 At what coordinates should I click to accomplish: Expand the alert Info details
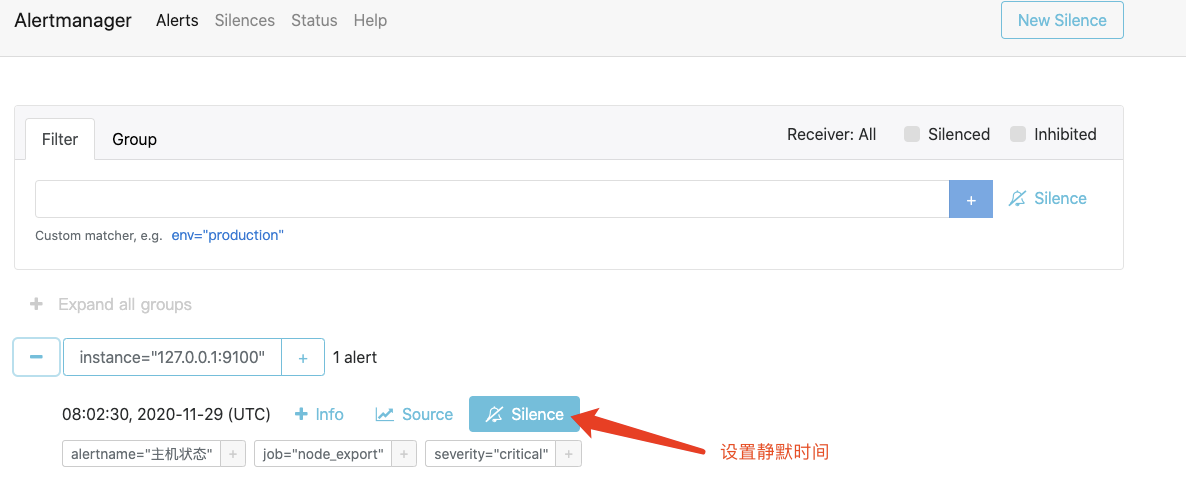(319, 414)
